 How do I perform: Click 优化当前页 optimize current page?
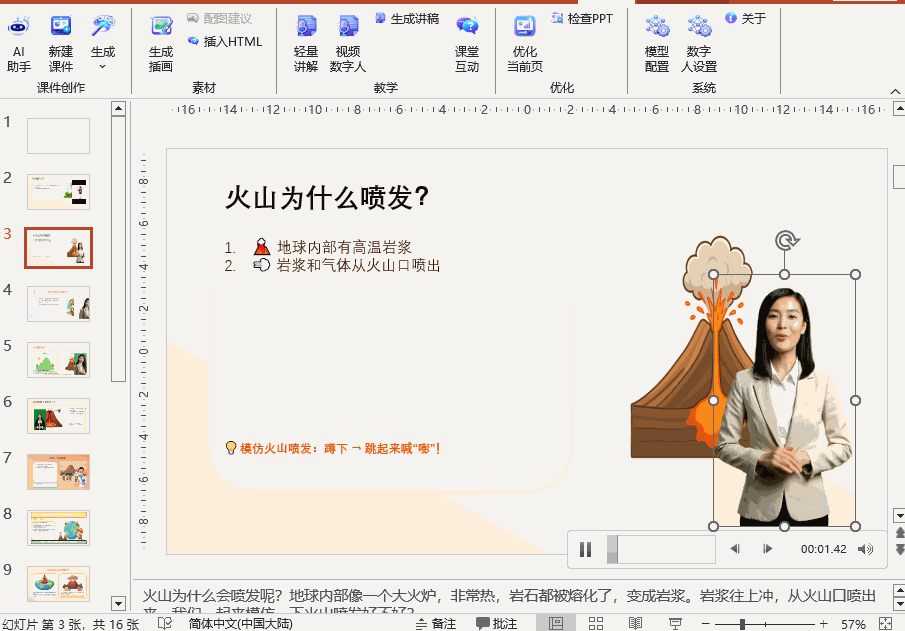click(525, 44)
